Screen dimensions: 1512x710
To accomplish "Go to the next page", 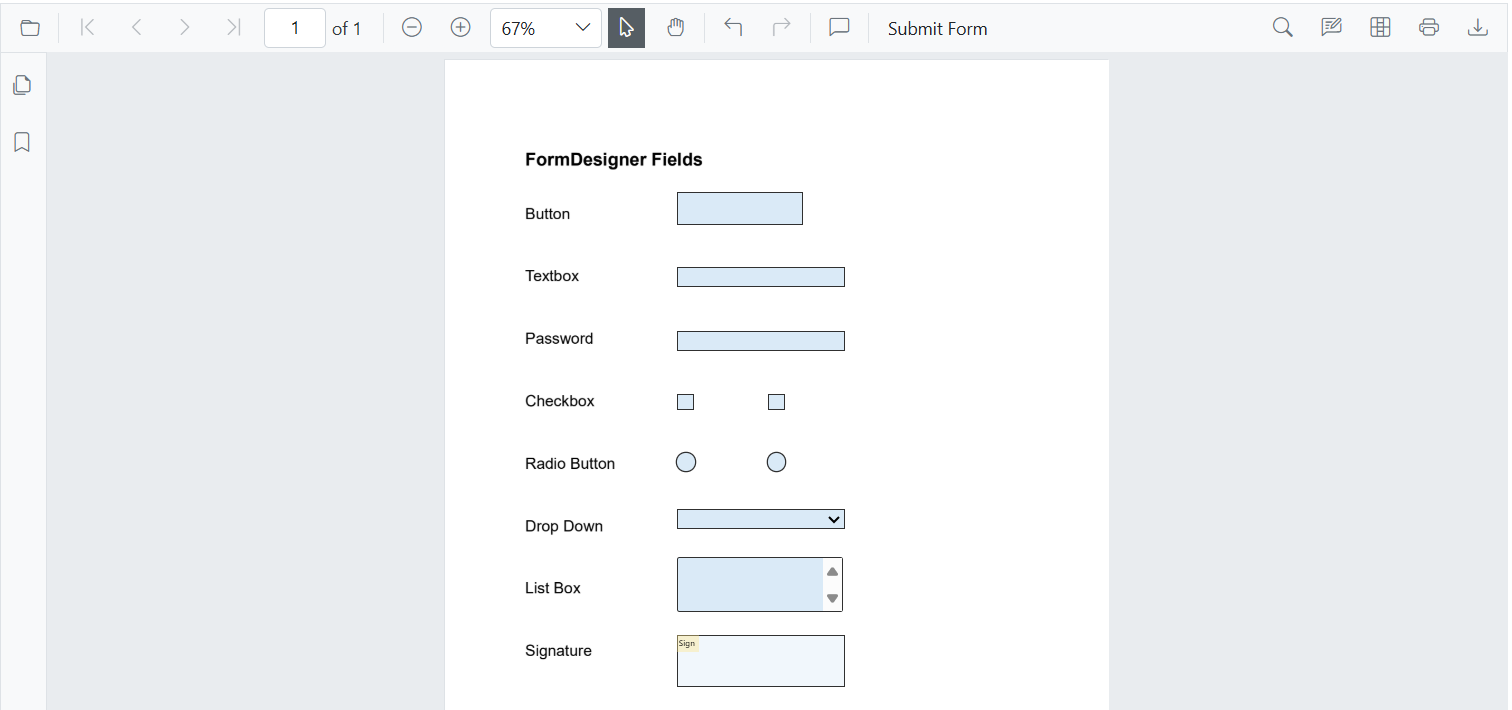I will [x=185, y=28].
